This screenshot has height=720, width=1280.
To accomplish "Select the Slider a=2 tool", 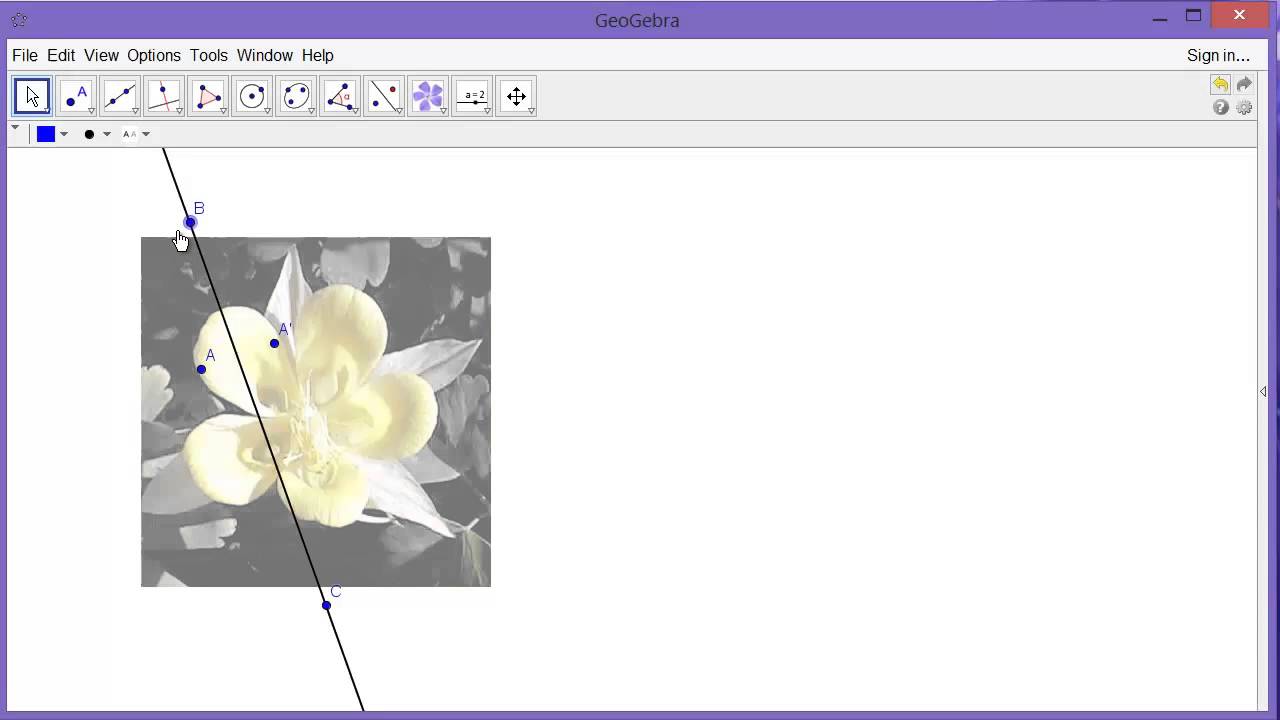I will tap(472, 96).
